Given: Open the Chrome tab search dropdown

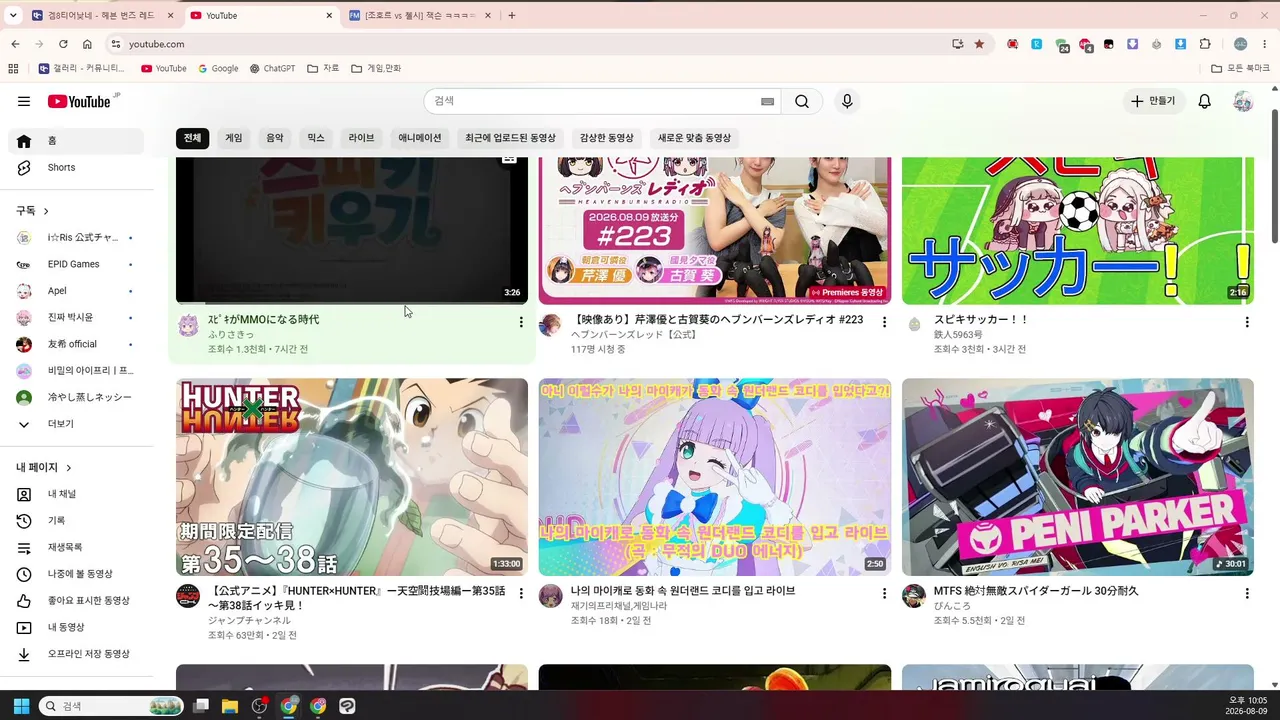Looking at the screenshot, I should (13, 15).
